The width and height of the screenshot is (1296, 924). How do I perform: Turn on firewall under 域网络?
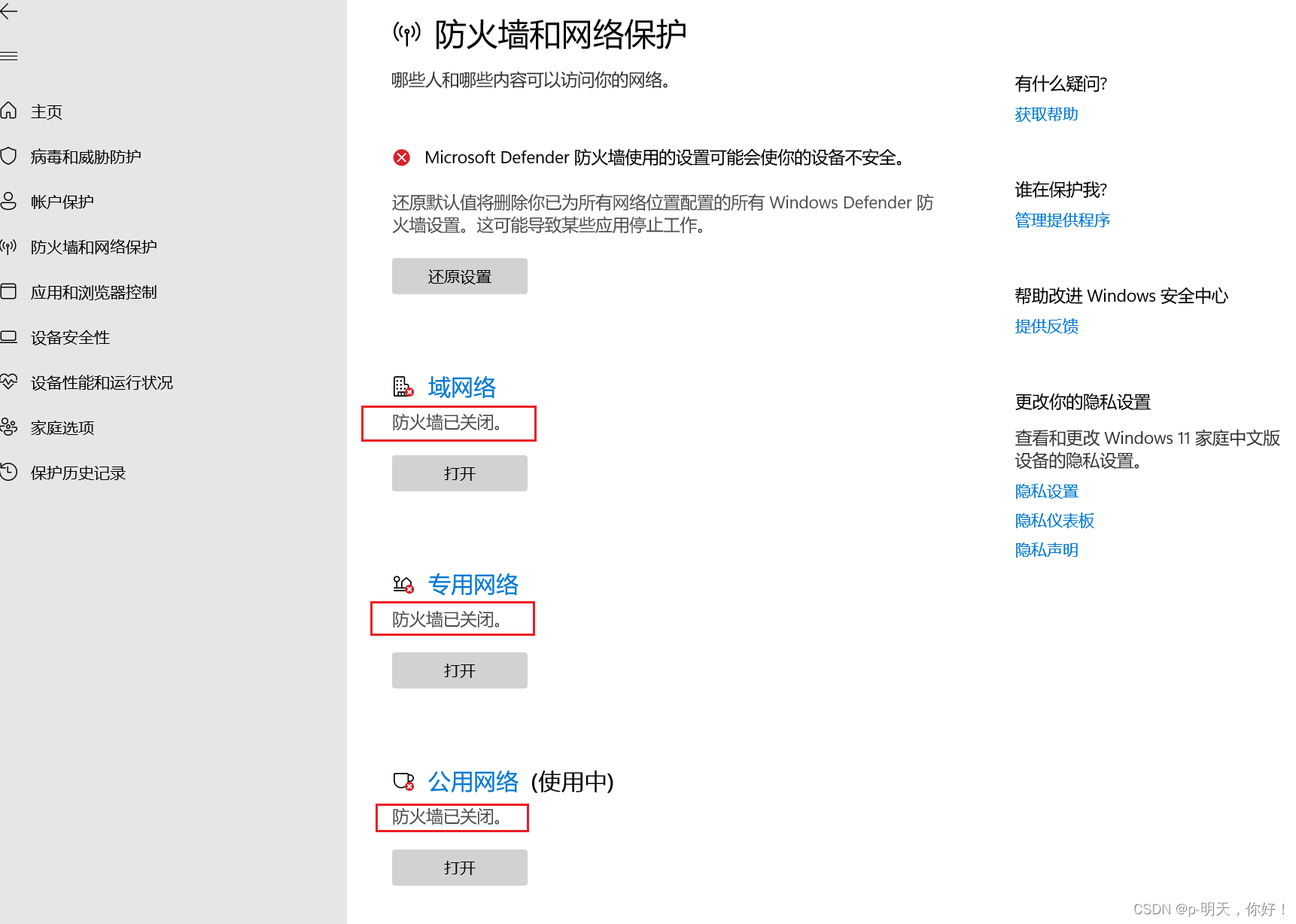tap(460, 473)
